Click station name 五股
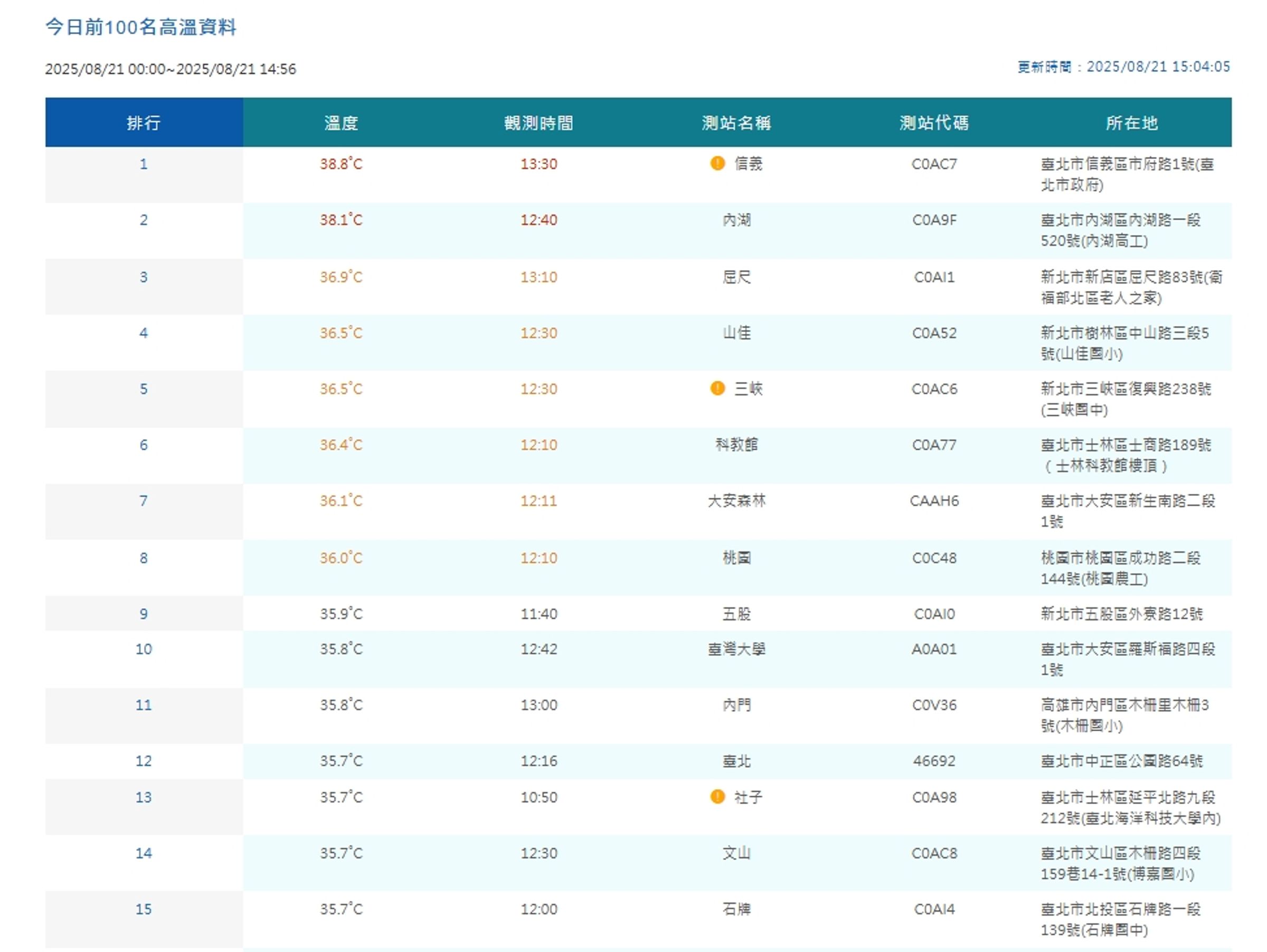 coord(736,614)
